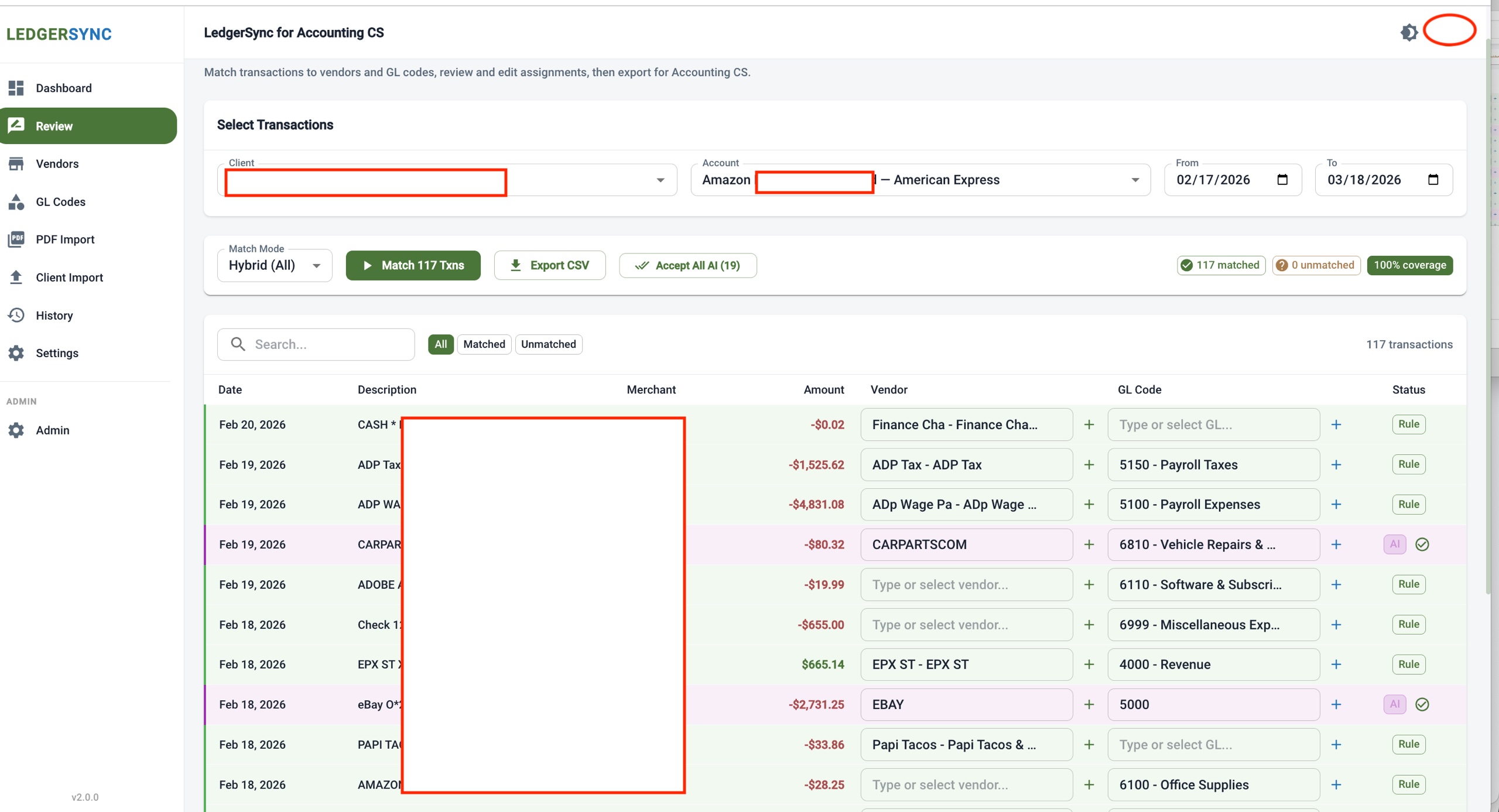
Task: Click the GL Codes shapes icon
Action: coord(16,201)
